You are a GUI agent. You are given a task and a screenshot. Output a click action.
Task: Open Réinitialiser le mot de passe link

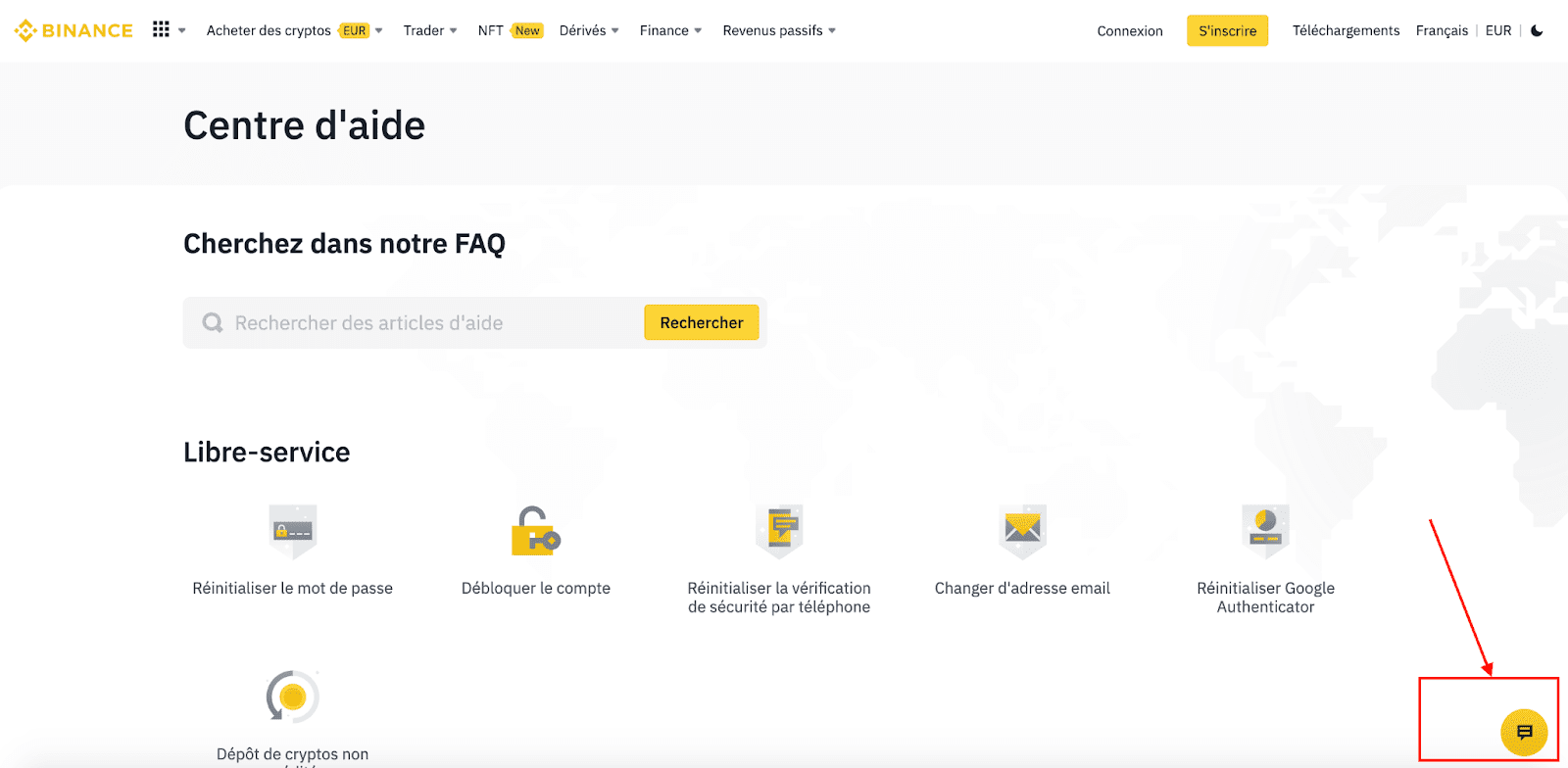[293, 588]
